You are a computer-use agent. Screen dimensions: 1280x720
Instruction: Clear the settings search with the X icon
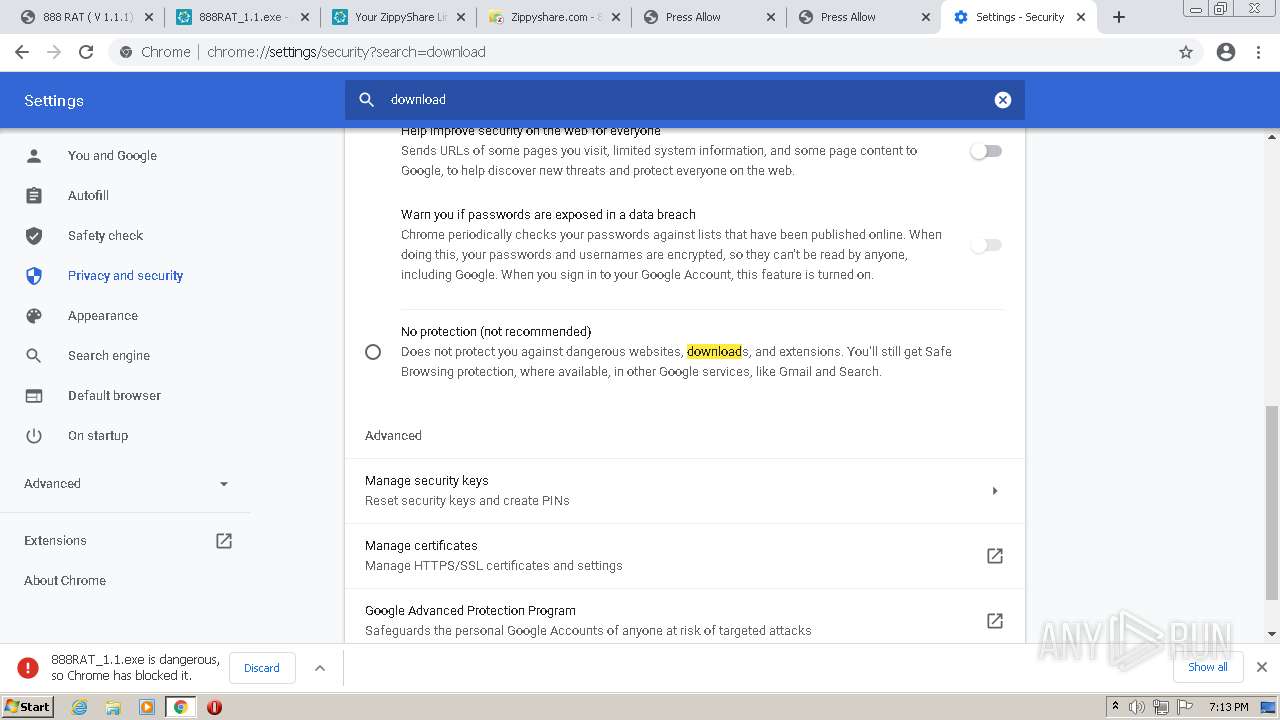1003,100
